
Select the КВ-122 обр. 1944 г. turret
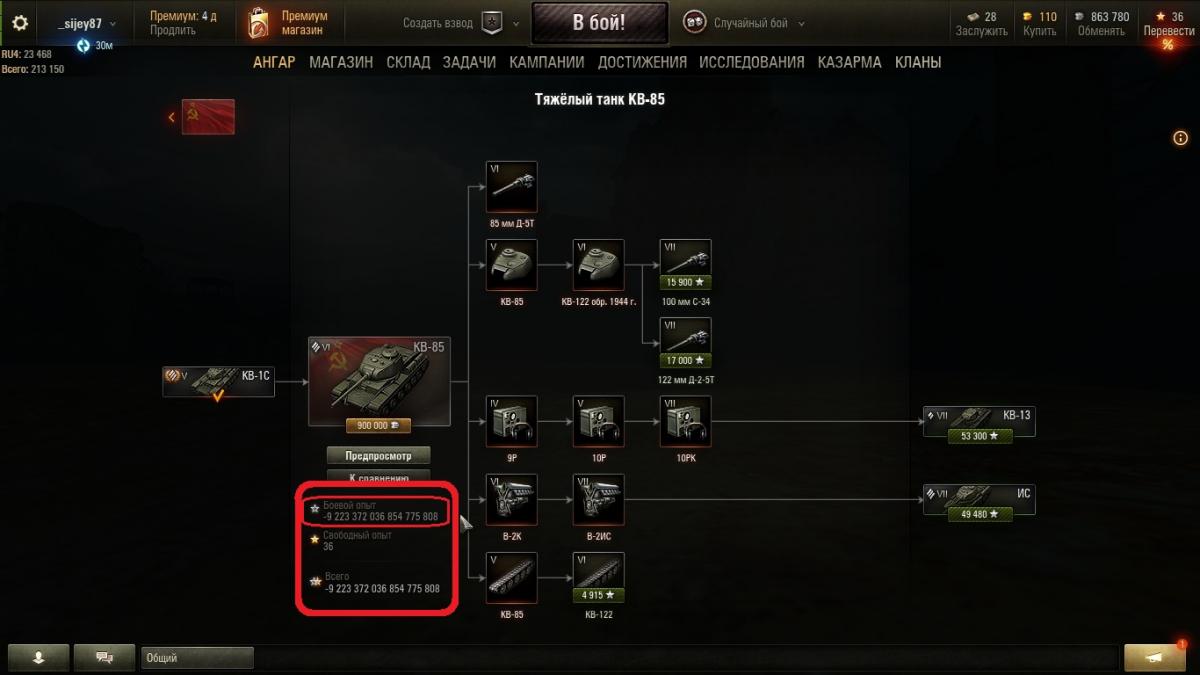pyautogui.click(x=599, y=265)
